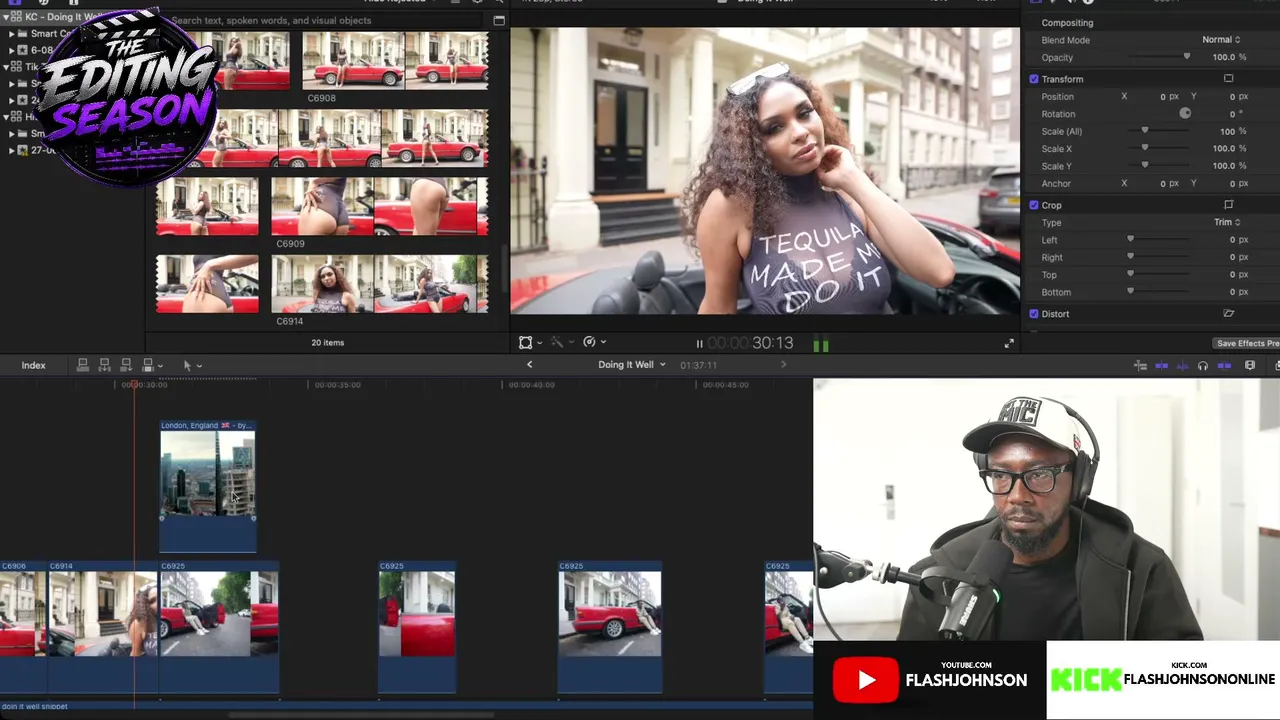Pause playback in the viewer
The image size is (1280, 720).
click(x=699, y=344)
